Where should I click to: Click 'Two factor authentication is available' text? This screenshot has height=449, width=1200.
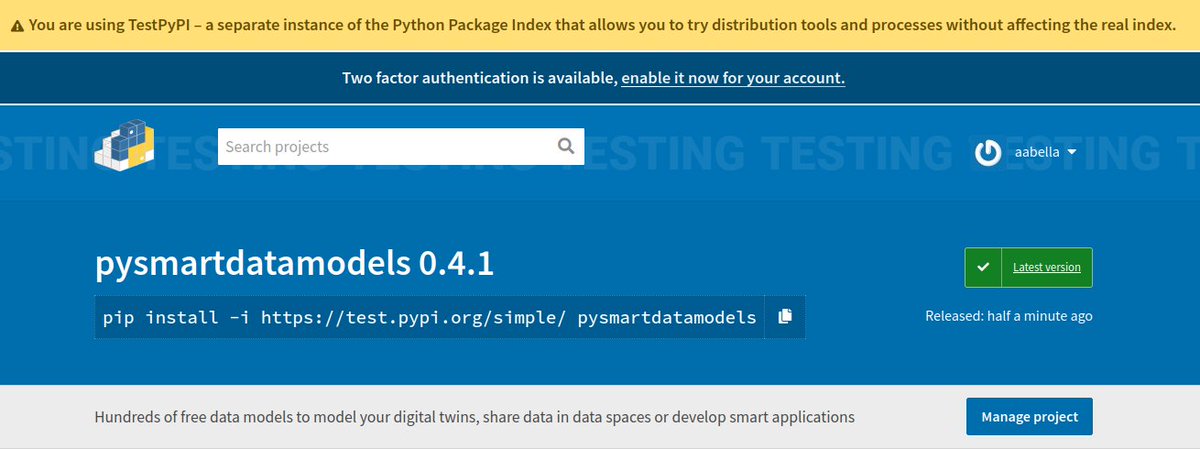pyautogui.click(x=479, y=78)
